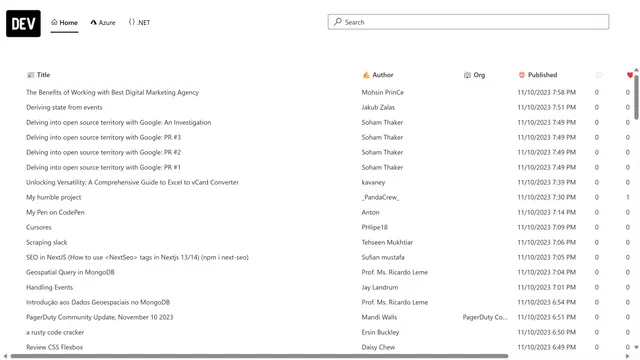Open 'Unlocking Versatility' Excel to vCard article
Screen dimensions: 640x360
click(x=132, y=182)
